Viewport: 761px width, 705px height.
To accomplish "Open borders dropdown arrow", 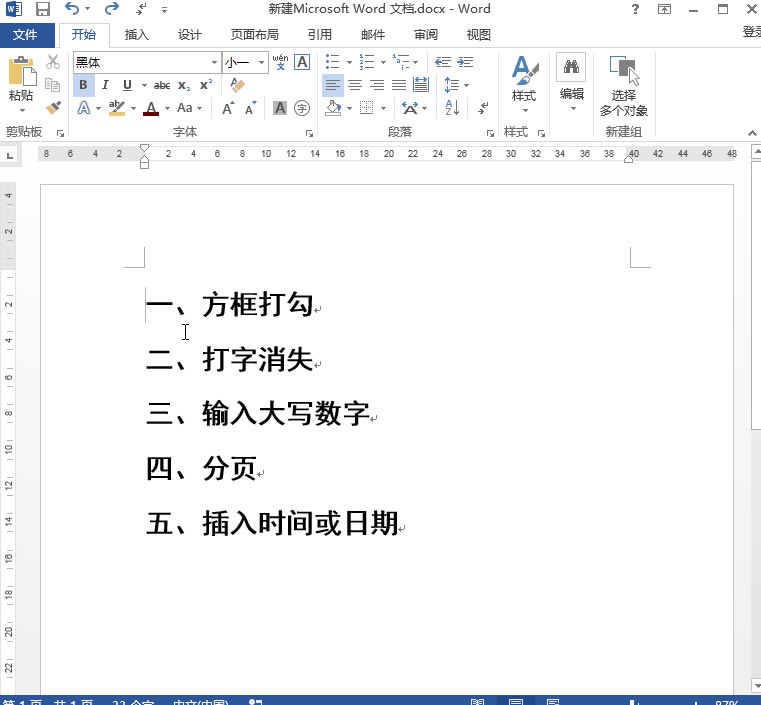I will (x=383, y=108).
